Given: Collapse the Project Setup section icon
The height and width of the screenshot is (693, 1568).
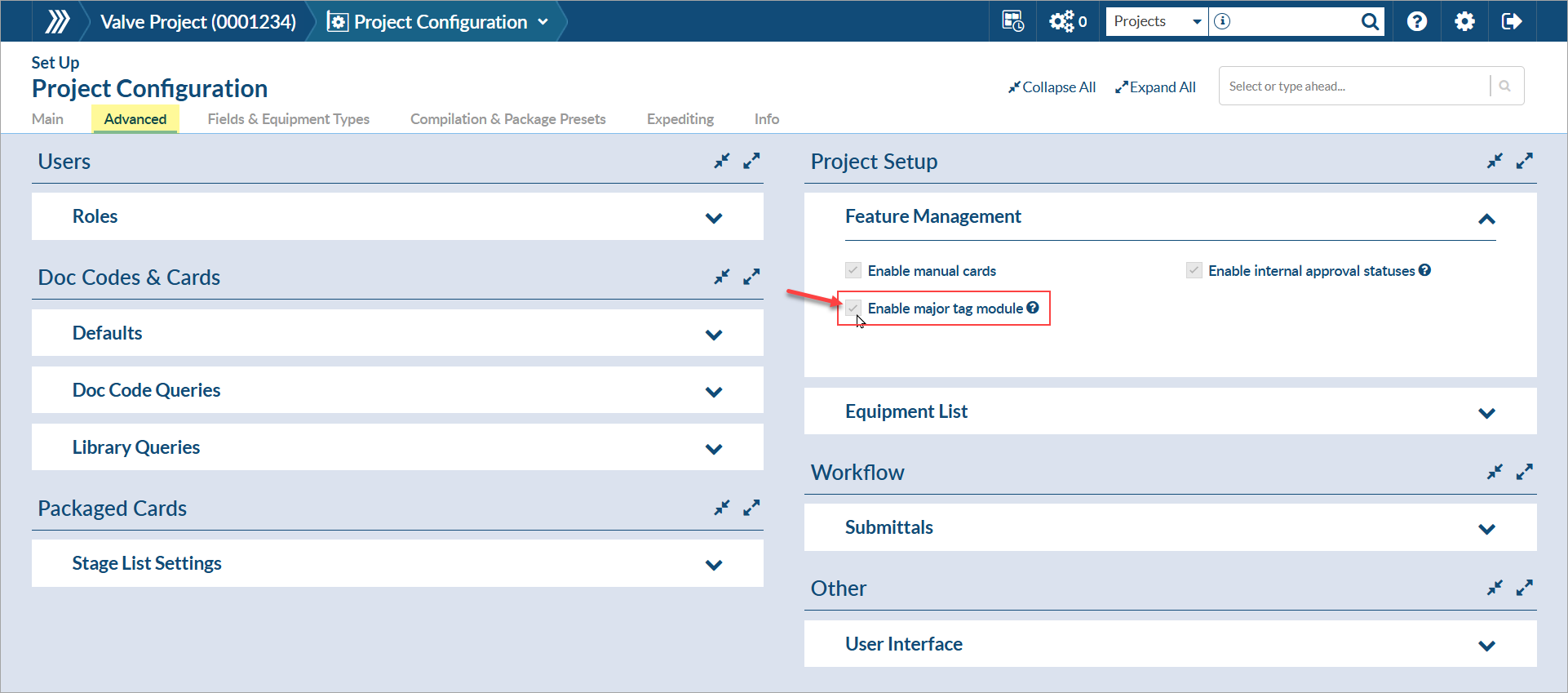Looking at the screenshot, I should (x=1495, y=161).
